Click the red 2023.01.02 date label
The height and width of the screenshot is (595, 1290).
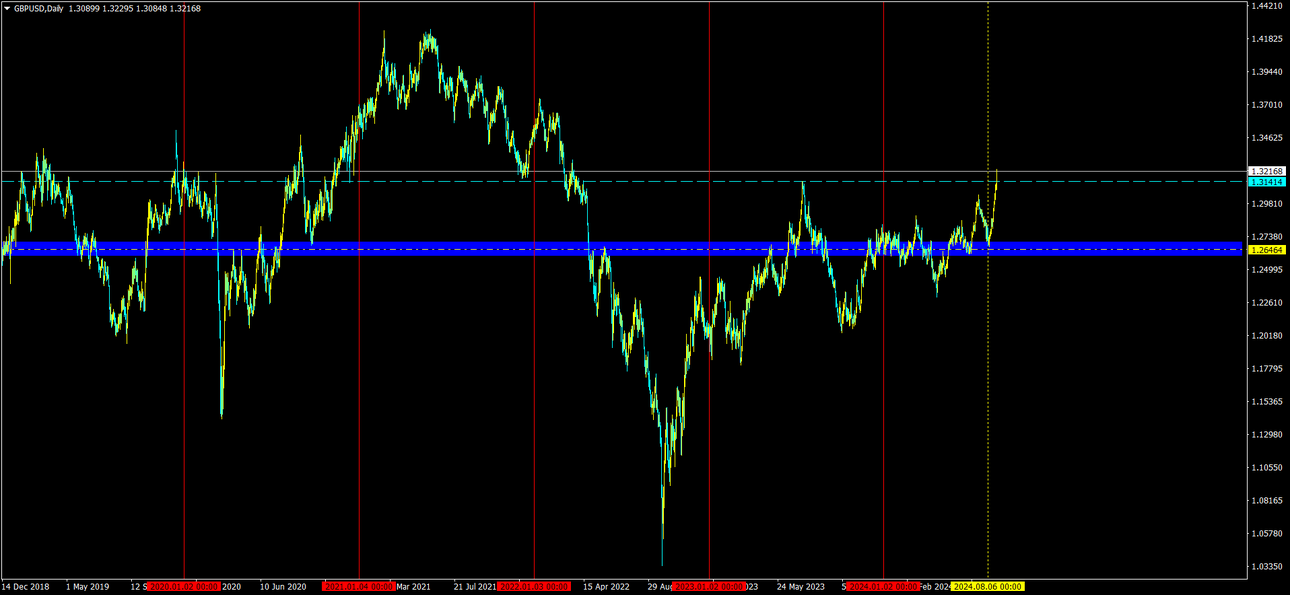coord(709,587)
